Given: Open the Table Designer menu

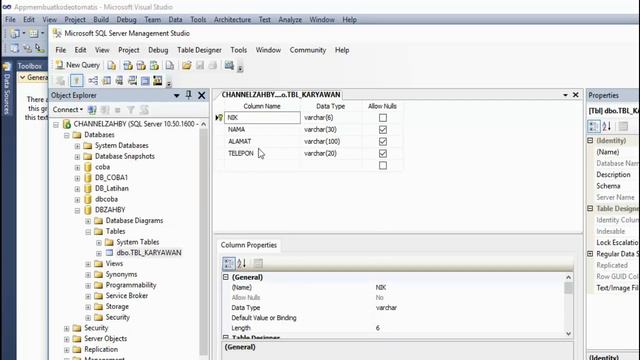Looking at the screenshot, I should [x=199, y=50].
